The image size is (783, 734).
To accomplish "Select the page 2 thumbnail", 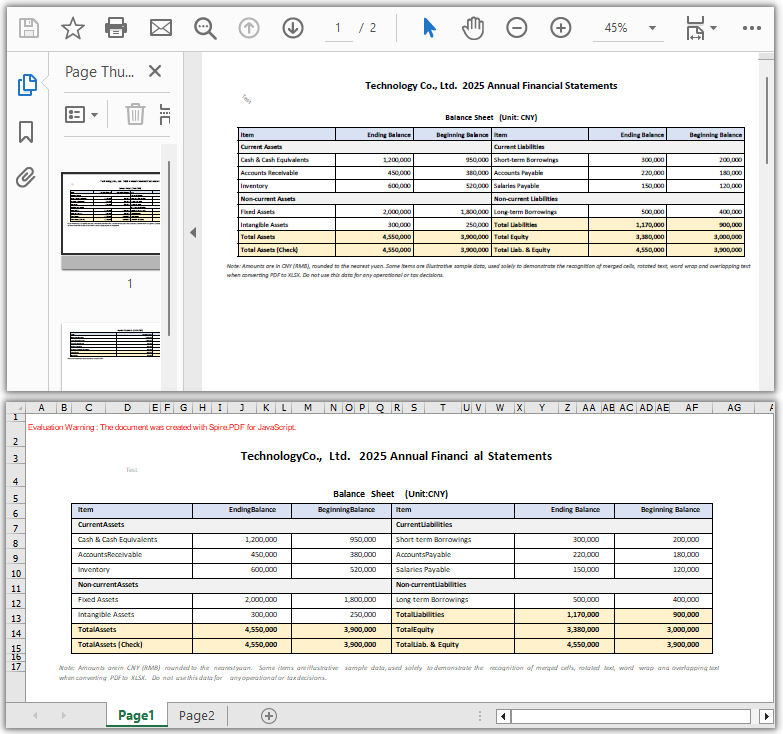I will [x=111, y=357].
